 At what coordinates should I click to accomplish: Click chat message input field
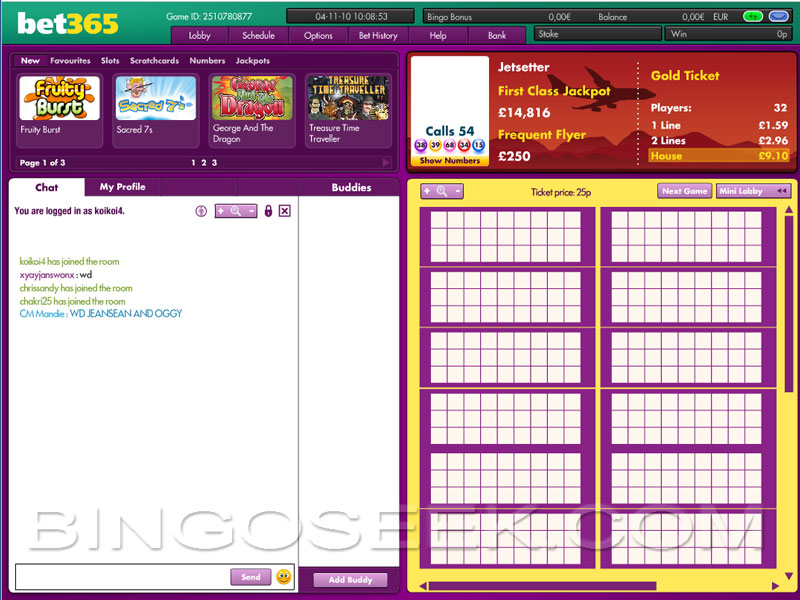click(123, 577)
